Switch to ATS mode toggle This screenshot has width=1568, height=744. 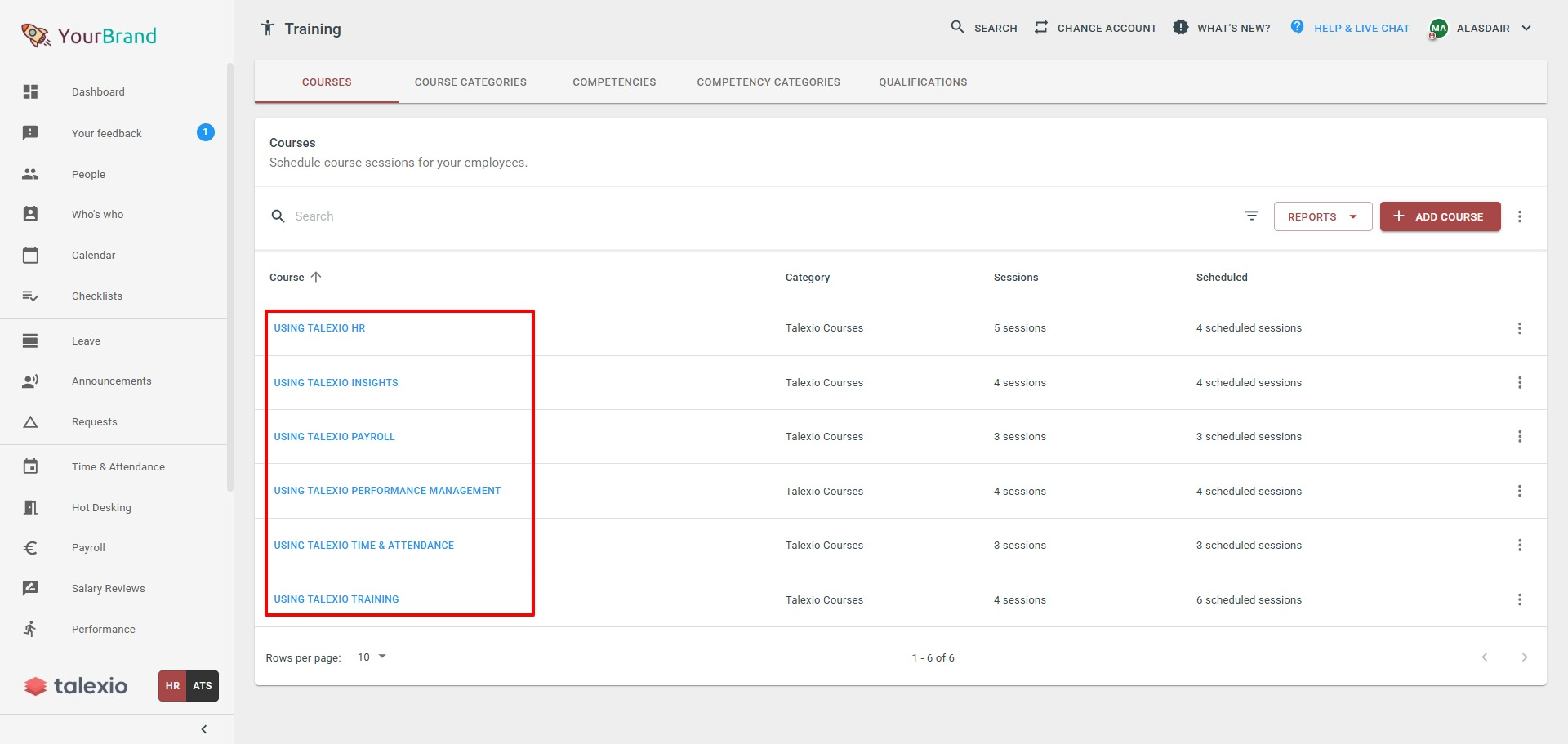pos(203,686)
